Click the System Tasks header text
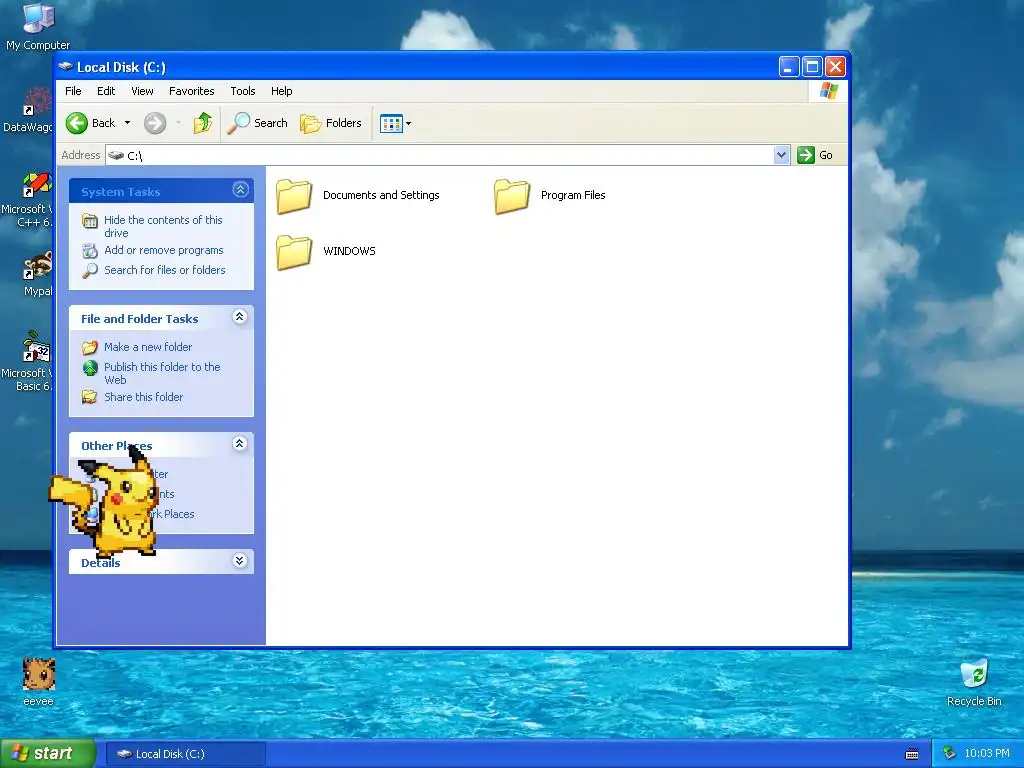 tap(120, 192)
